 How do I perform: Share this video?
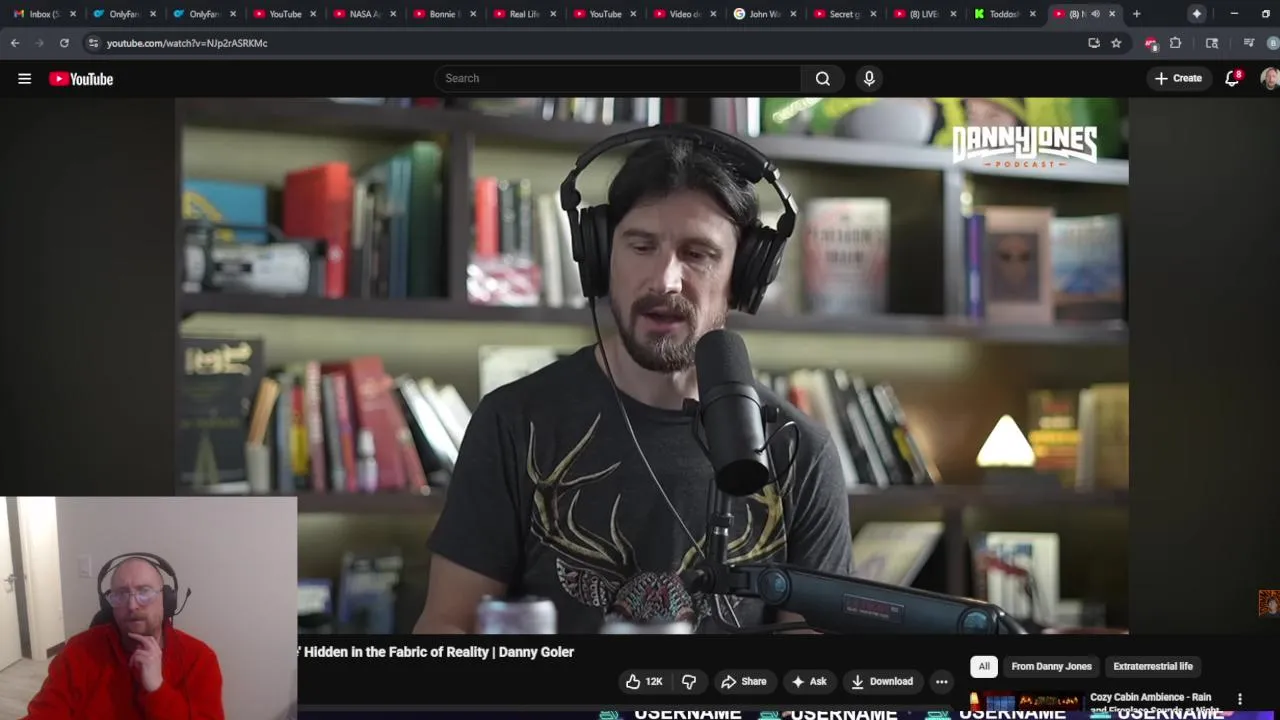pos(744,681)
